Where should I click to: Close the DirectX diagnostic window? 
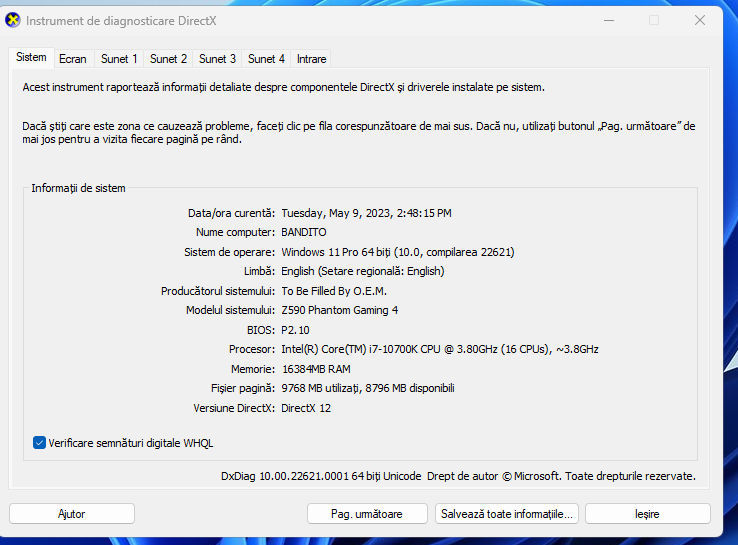point(700,20)
